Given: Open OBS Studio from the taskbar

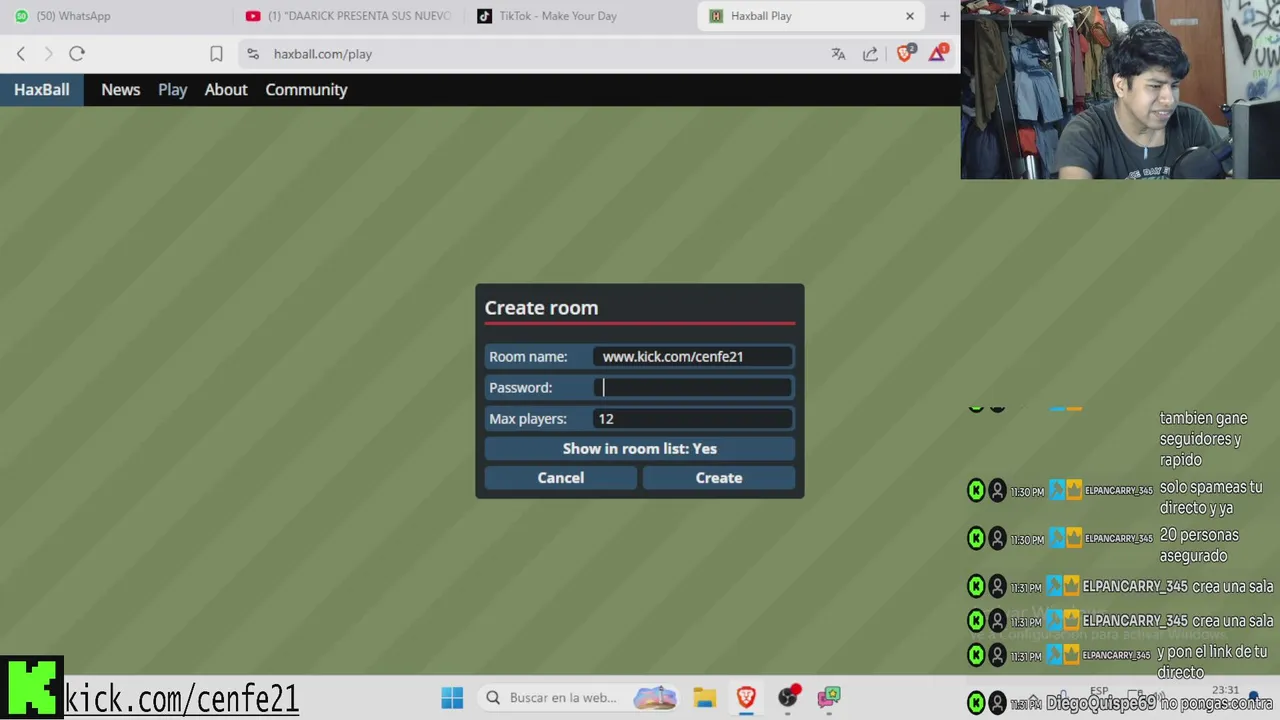Looking at the screenshot, I should point(789,697).
